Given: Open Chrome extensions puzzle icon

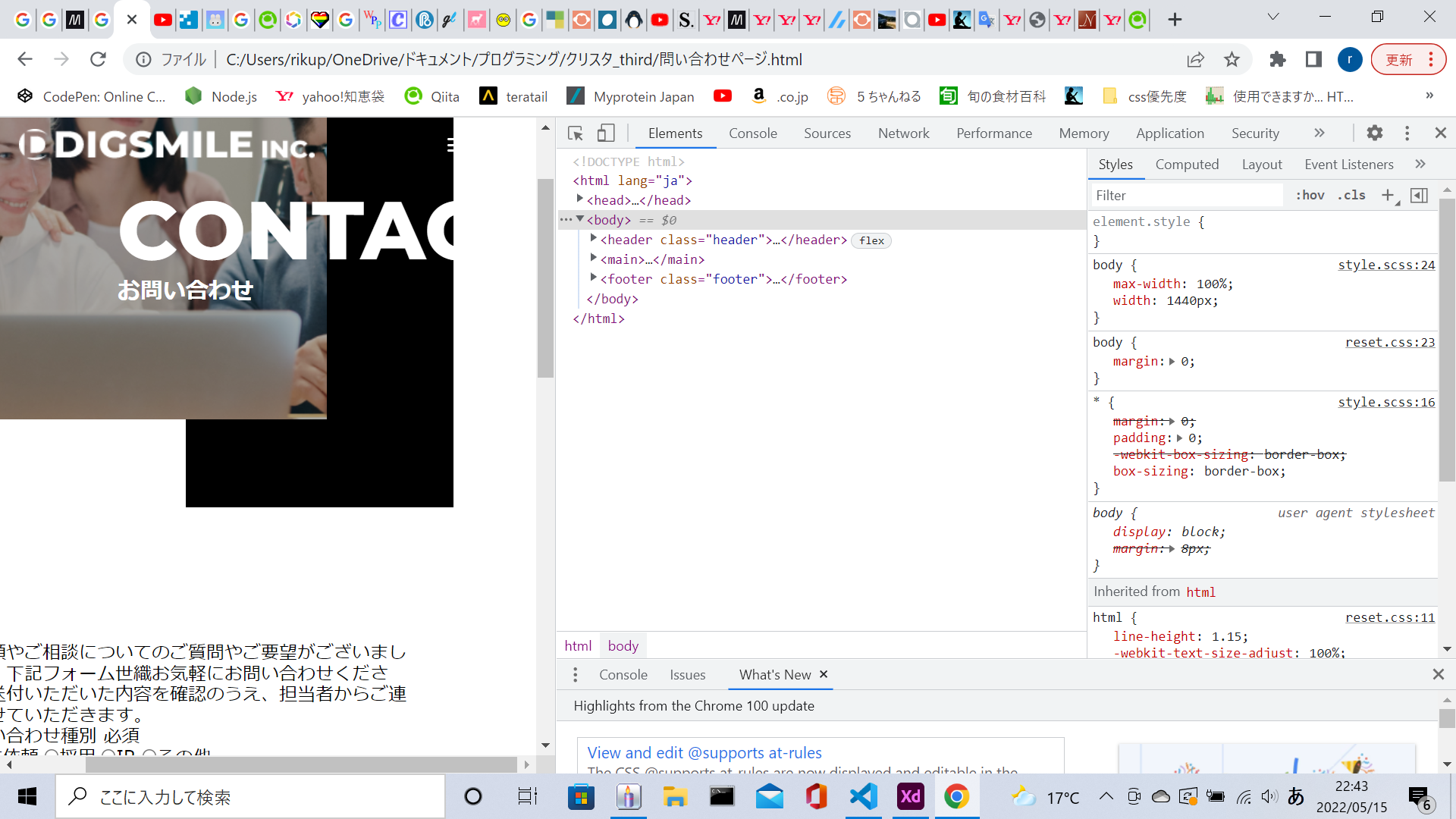Looking at the screenshot, I should [x=1278, y=59].
